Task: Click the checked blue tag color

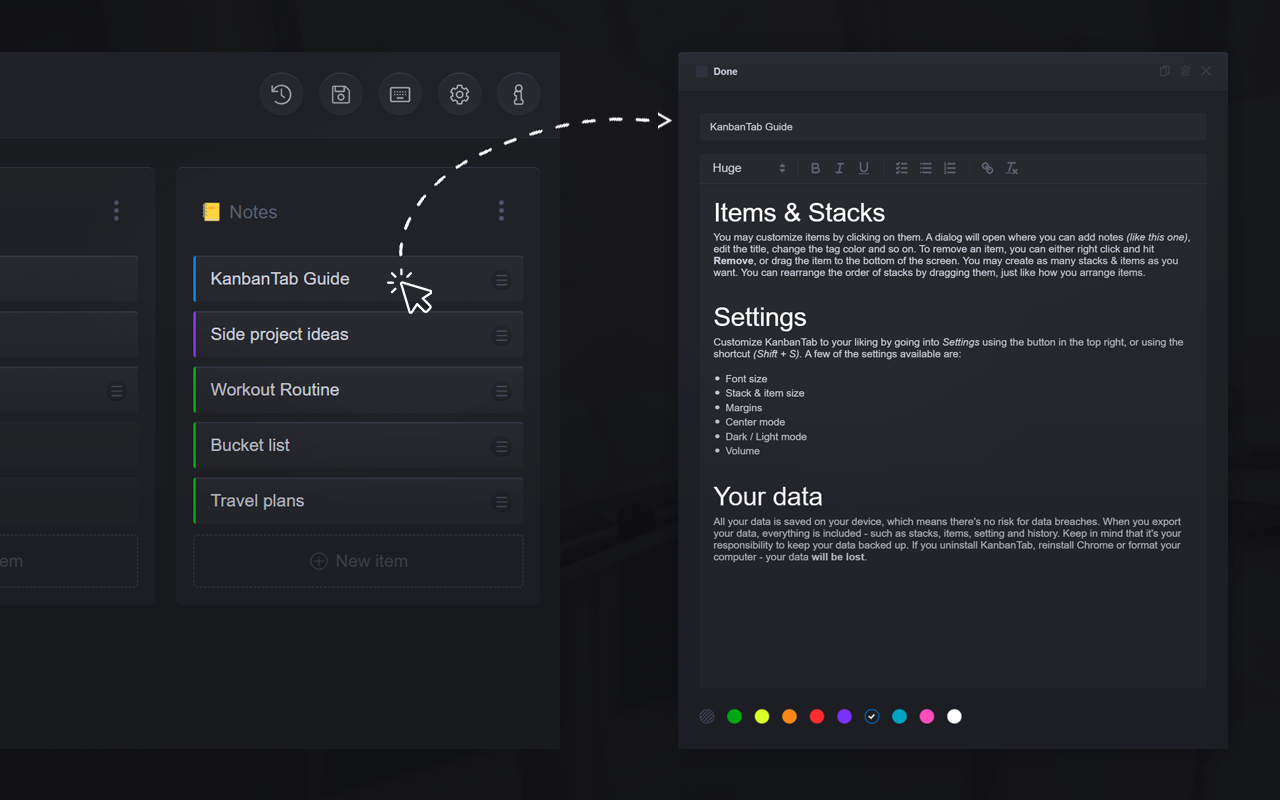Action: click(872, 716)
